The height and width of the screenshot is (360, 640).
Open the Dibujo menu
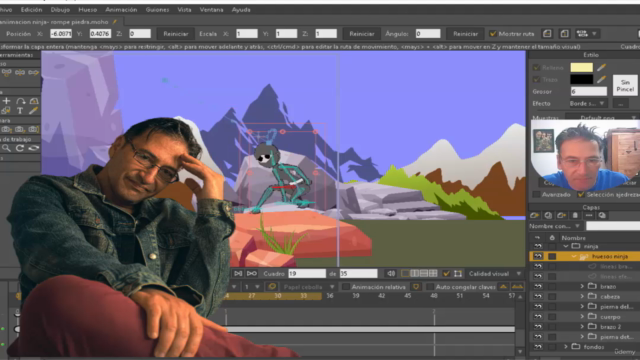[x=60, y=9]
